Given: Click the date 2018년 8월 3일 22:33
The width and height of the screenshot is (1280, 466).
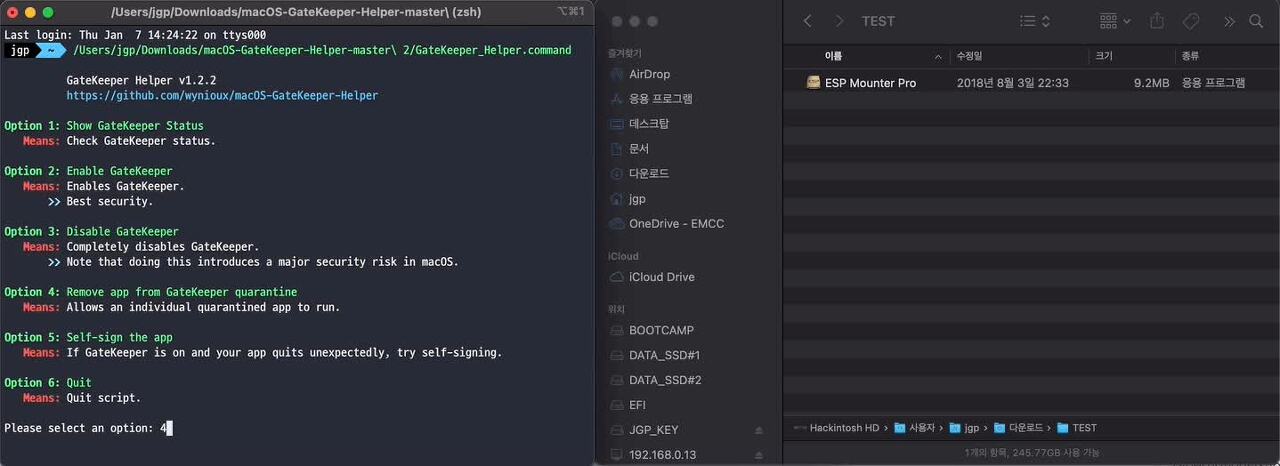Looking at the screenshot, I should pyautogui.click(x=1012, y=83).
